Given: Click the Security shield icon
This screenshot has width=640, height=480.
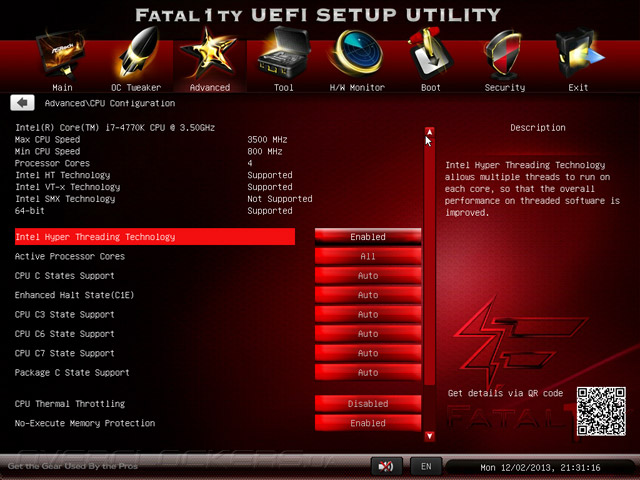Looking at the screenshot, I should pyautogui.click(x=503, y=55).
